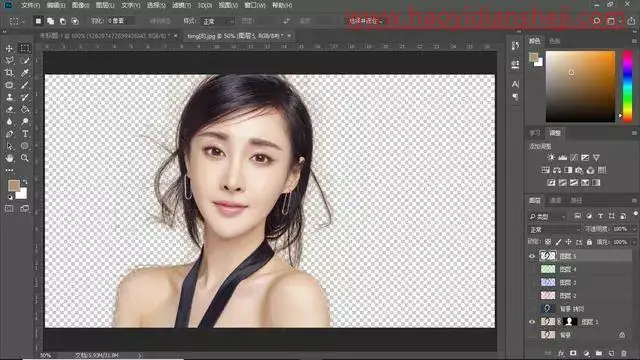This screenshot has width=640, height=360.
Task: Show layer 3 with blue thumbnail
Action: click(x=532, y=282)
